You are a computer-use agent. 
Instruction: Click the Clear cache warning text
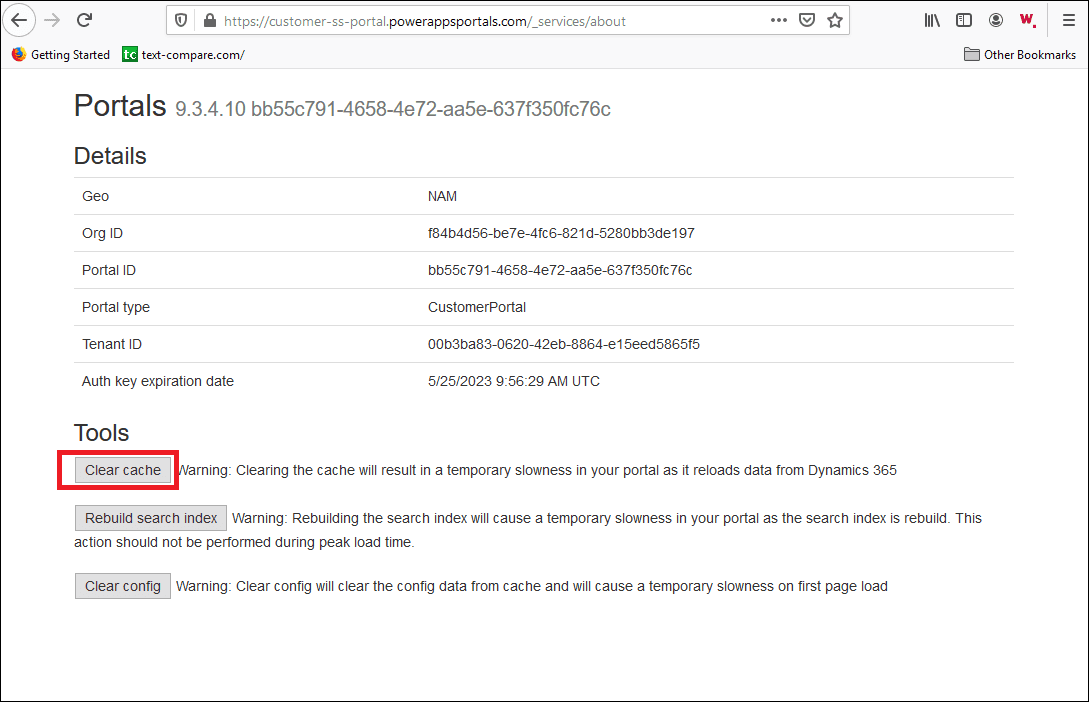(x=537, y=470)
